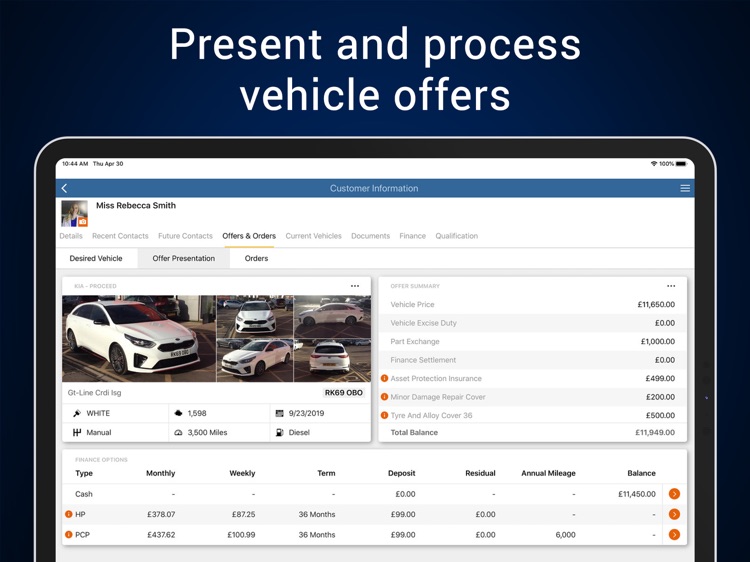Tap Miss Rebecca Smith profile photo
Viewport: 750px width, 562px height.
coord(74,213)
